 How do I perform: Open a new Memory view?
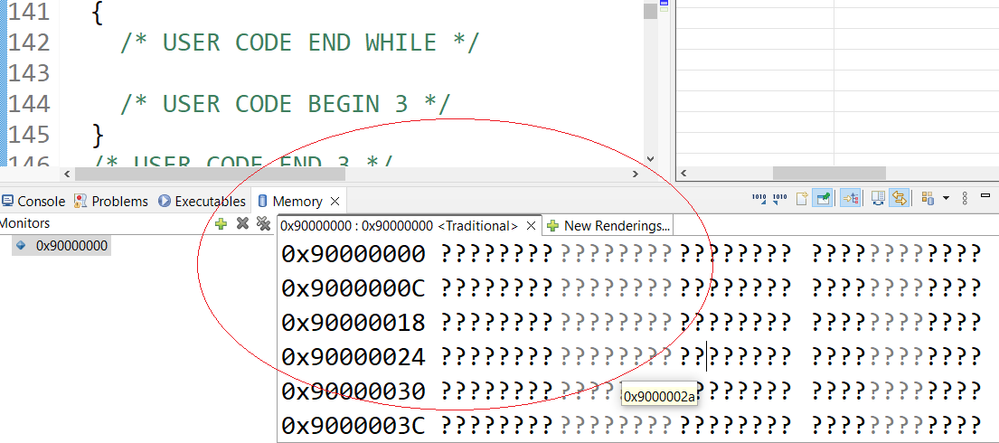[x=802, y=198]
